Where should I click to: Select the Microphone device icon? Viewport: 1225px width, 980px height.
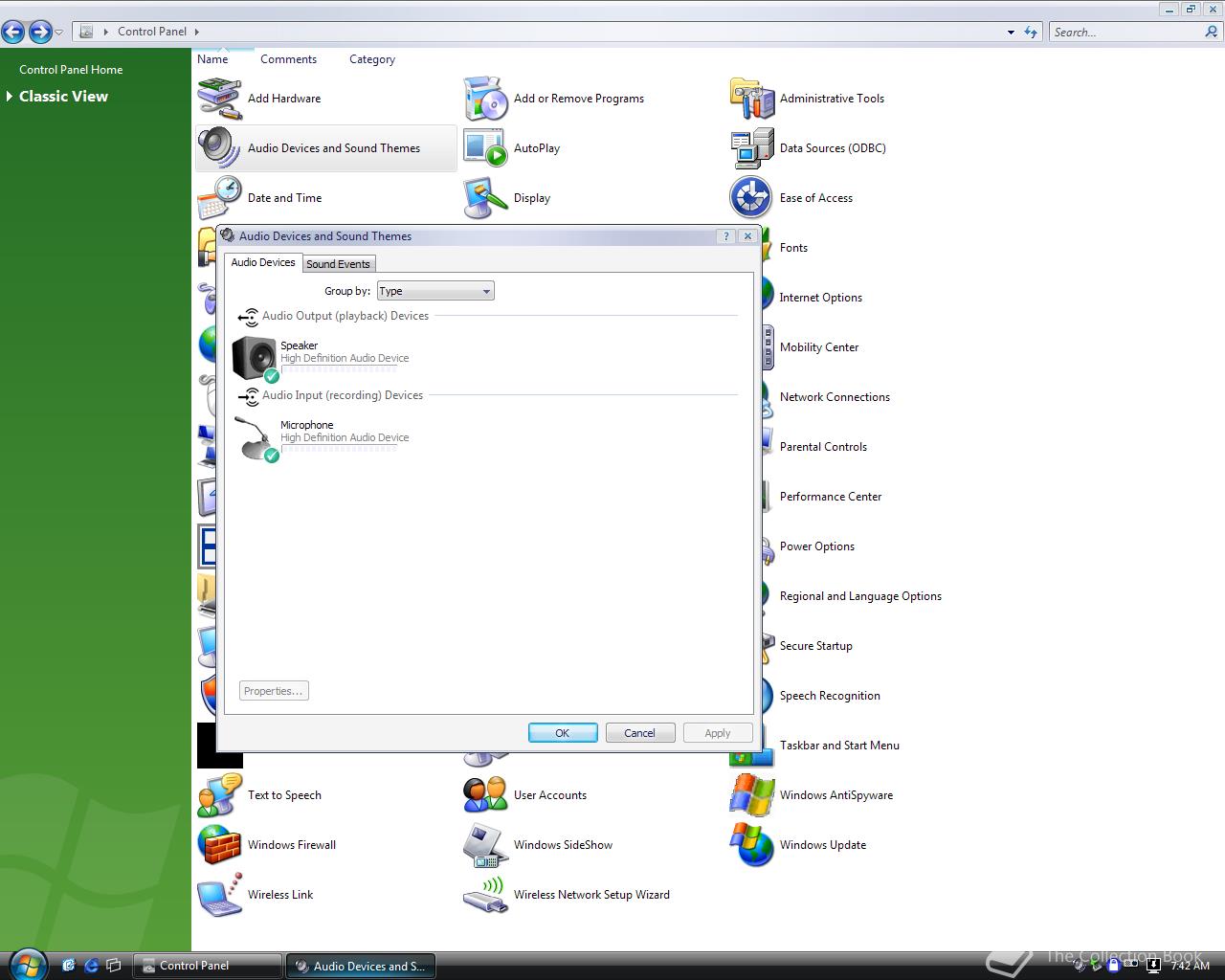click(x=255, y=438)
